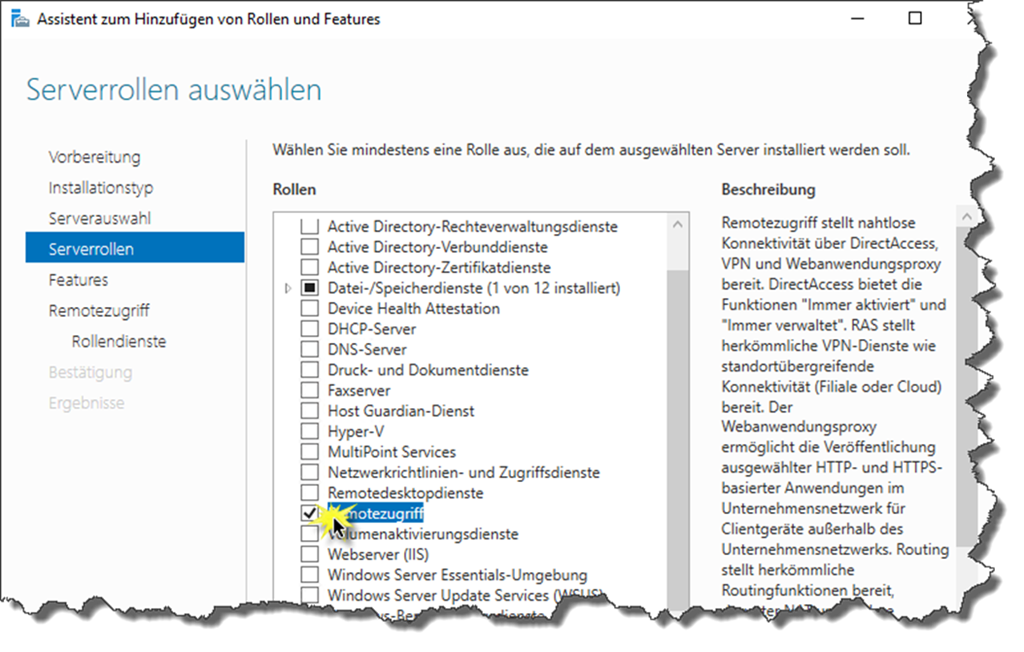Enable the DHCP-Server role checkbox
The height and width of the screenshot is (652, 1024).
(310, 329)
